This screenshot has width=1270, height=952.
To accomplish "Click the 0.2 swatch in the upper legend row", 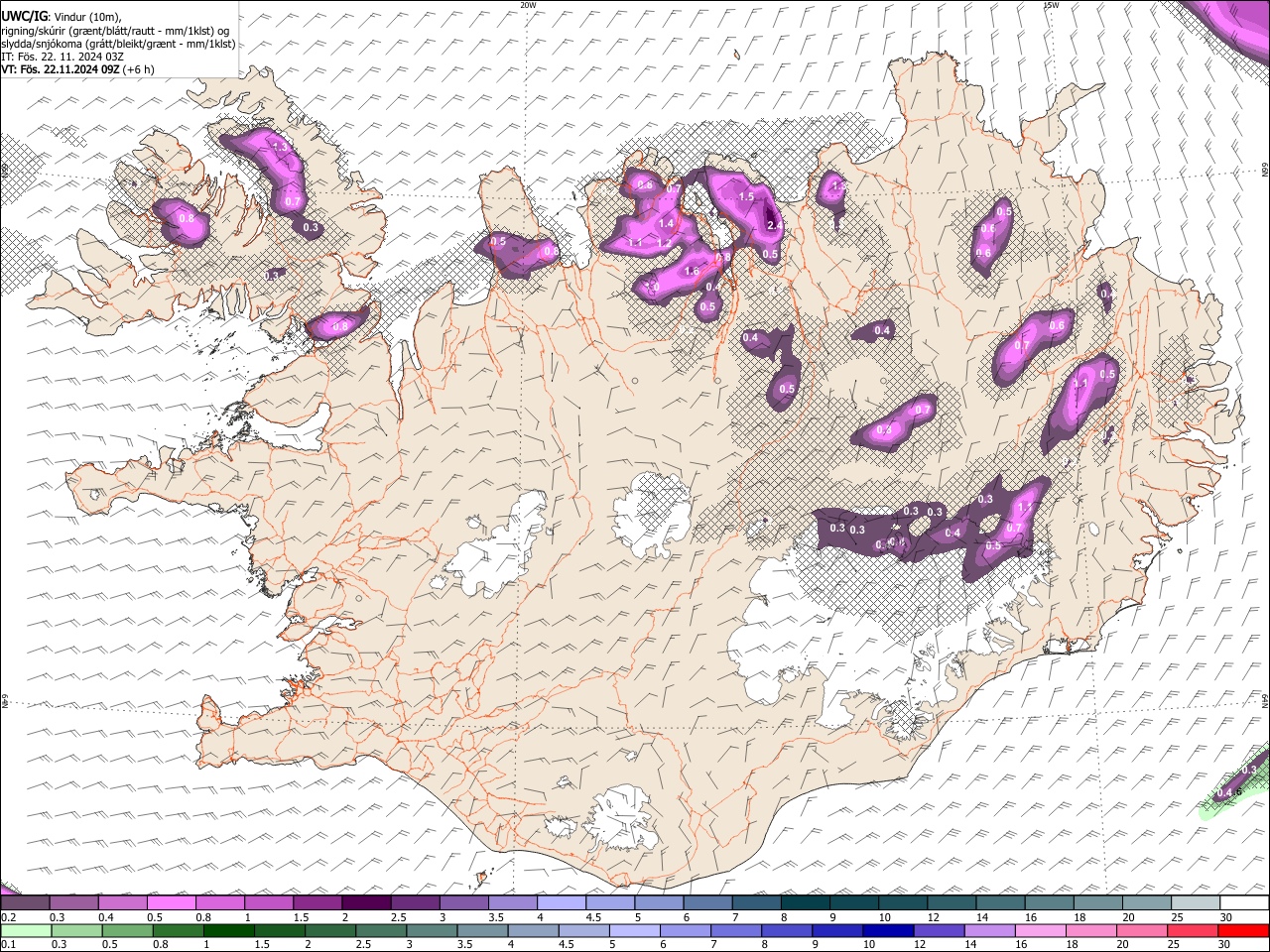I will click(25, 902).
